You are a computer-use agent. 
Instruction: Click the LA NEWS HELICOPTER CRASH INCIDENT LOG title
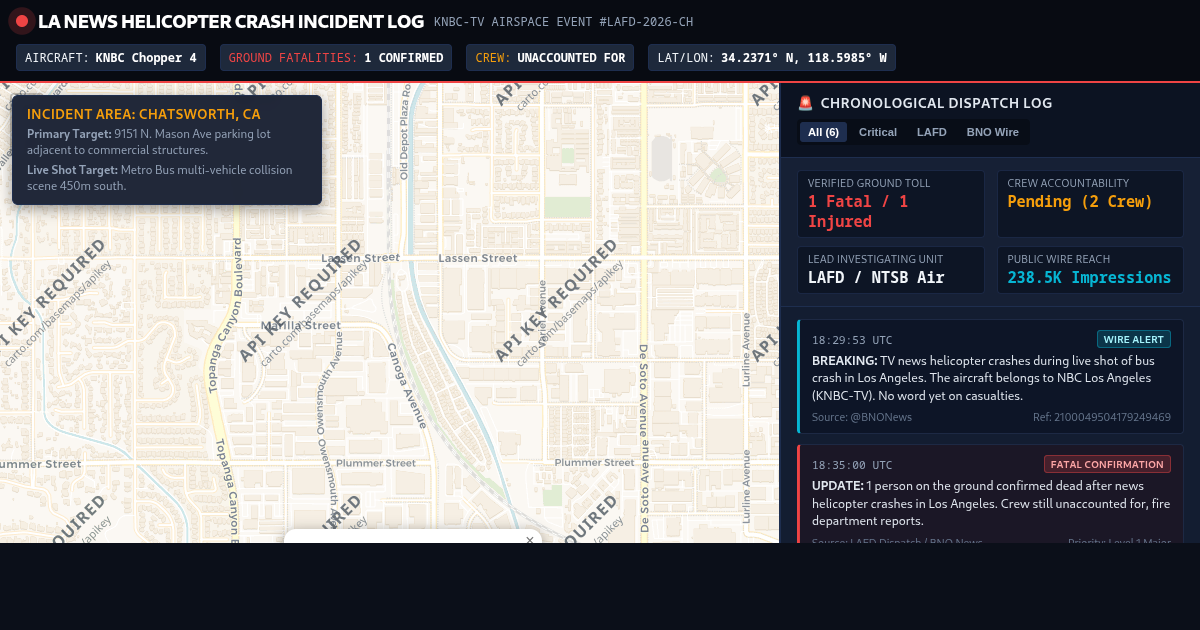[x=231, y=21]
